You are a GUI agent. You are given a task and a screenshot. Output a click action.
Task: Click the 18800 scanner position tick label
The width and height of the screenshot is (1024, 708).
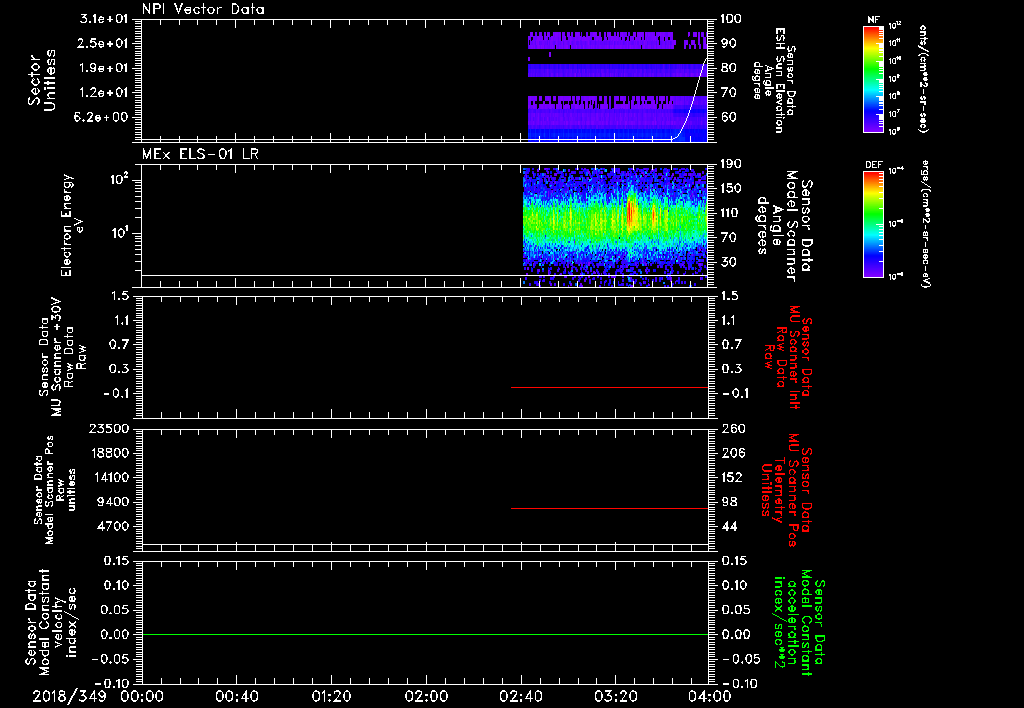click(x=109, y=453)
